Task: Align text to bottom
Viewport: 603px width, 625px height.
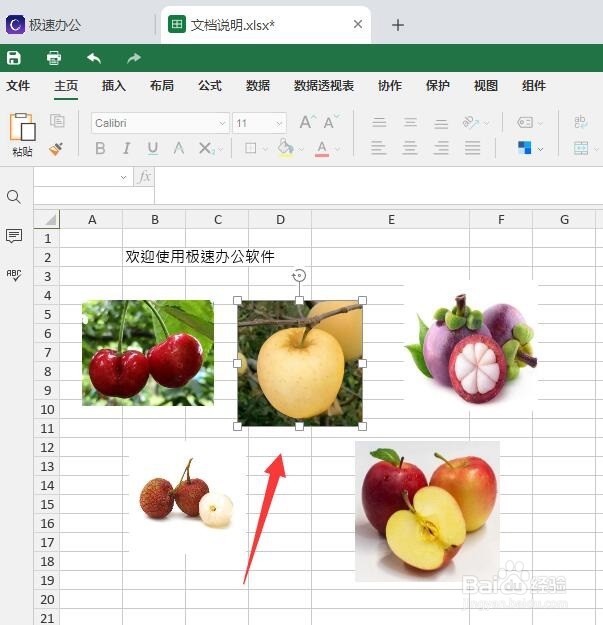Action: [441, 123]
